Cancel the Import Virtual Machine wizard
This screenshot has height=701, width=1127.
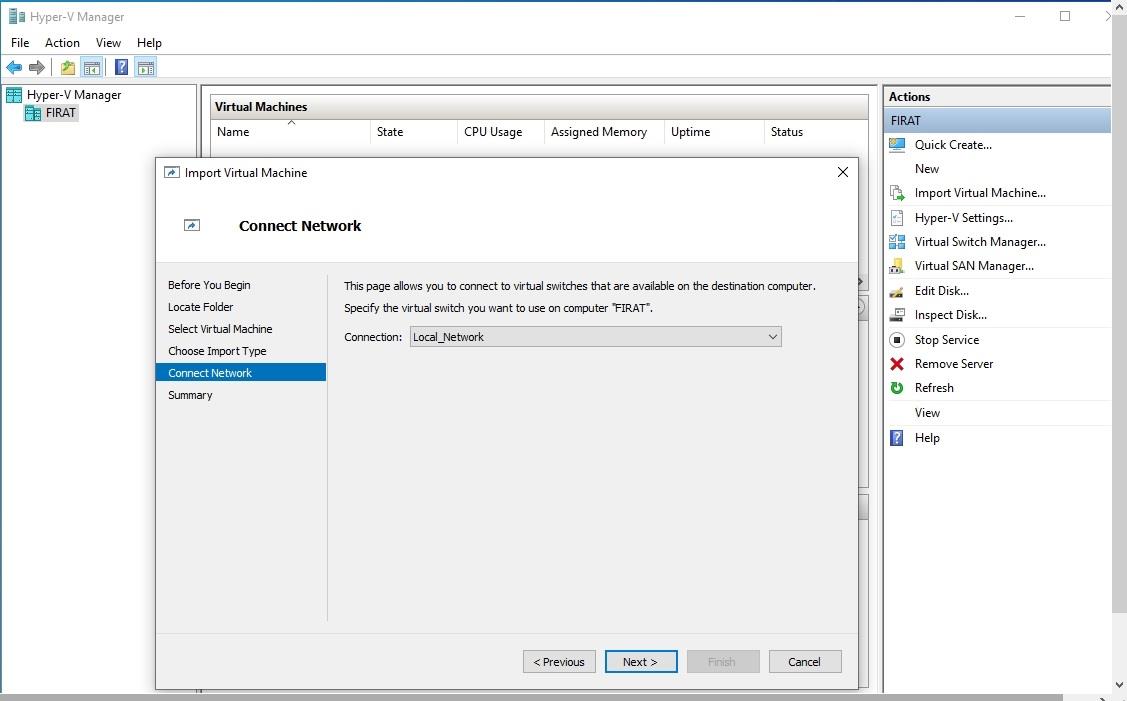(805, 662)
